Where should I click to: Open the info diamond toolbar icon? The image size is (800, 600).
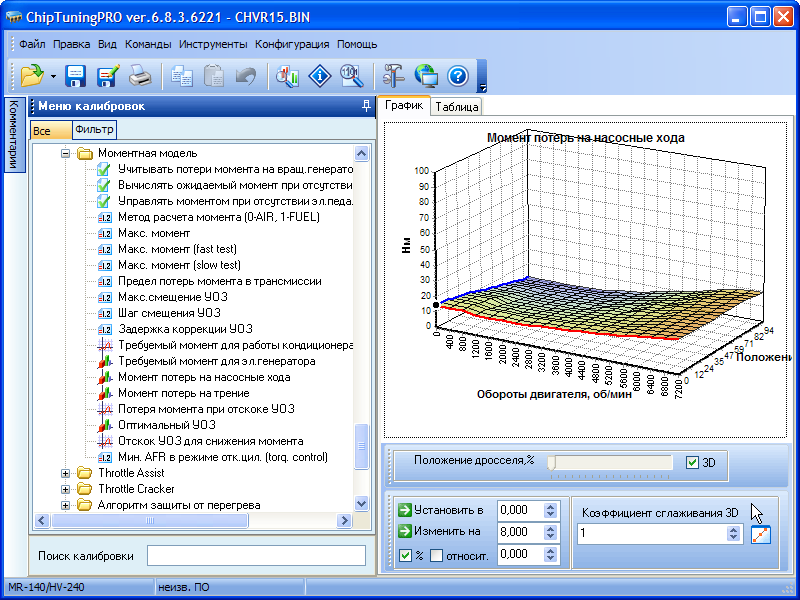tap(320, 75)
